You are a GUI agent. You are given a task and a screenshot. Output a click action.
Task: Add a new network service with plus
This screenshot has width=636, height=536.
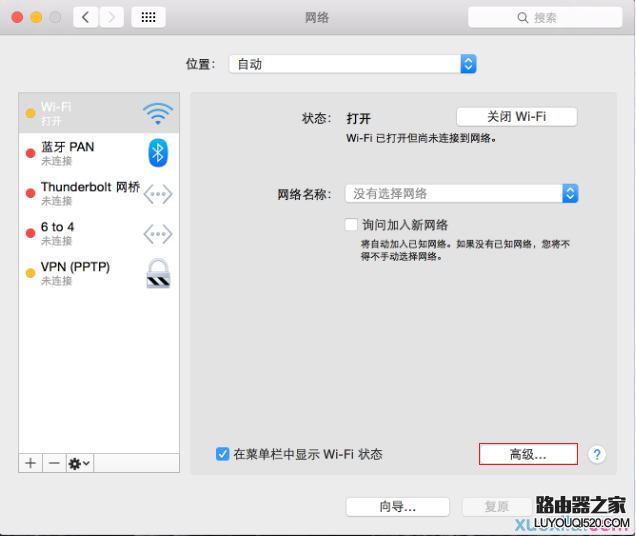30,463
